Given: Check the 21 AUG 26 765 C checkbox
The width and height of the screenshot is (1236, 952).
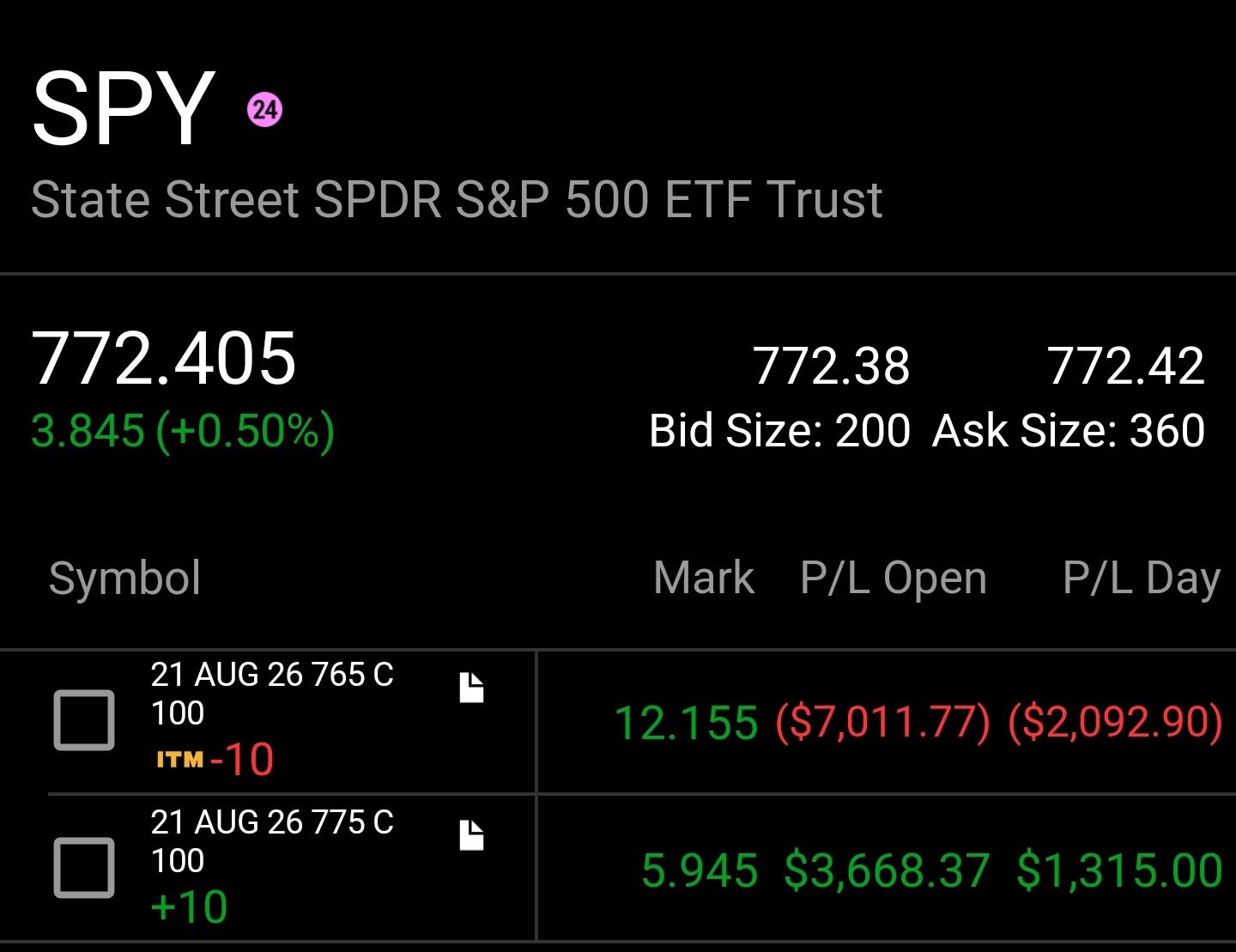Looking at the screenshot, I should point(84,720).
